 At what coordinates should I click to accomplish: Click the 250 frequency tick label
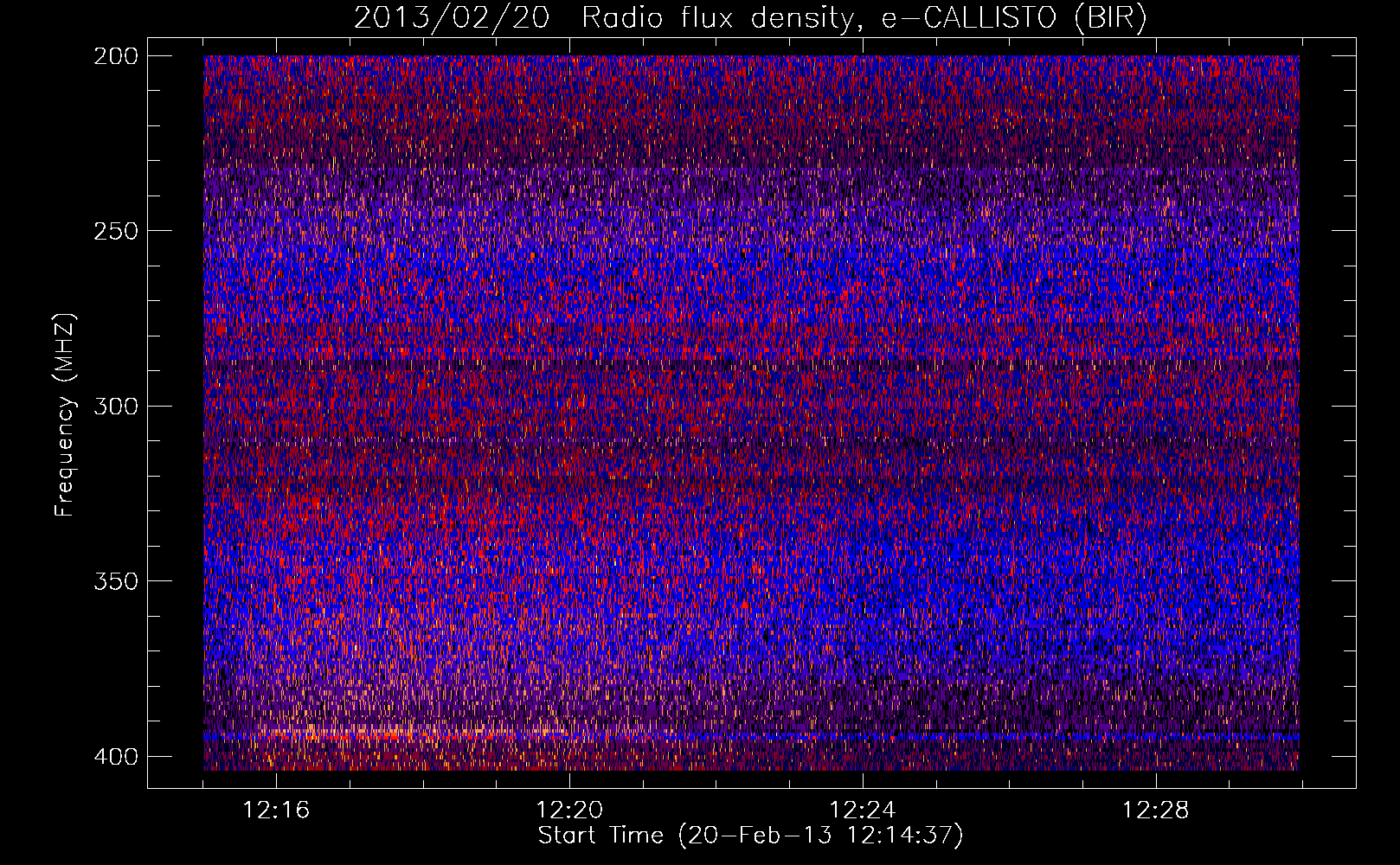[115, 231]
